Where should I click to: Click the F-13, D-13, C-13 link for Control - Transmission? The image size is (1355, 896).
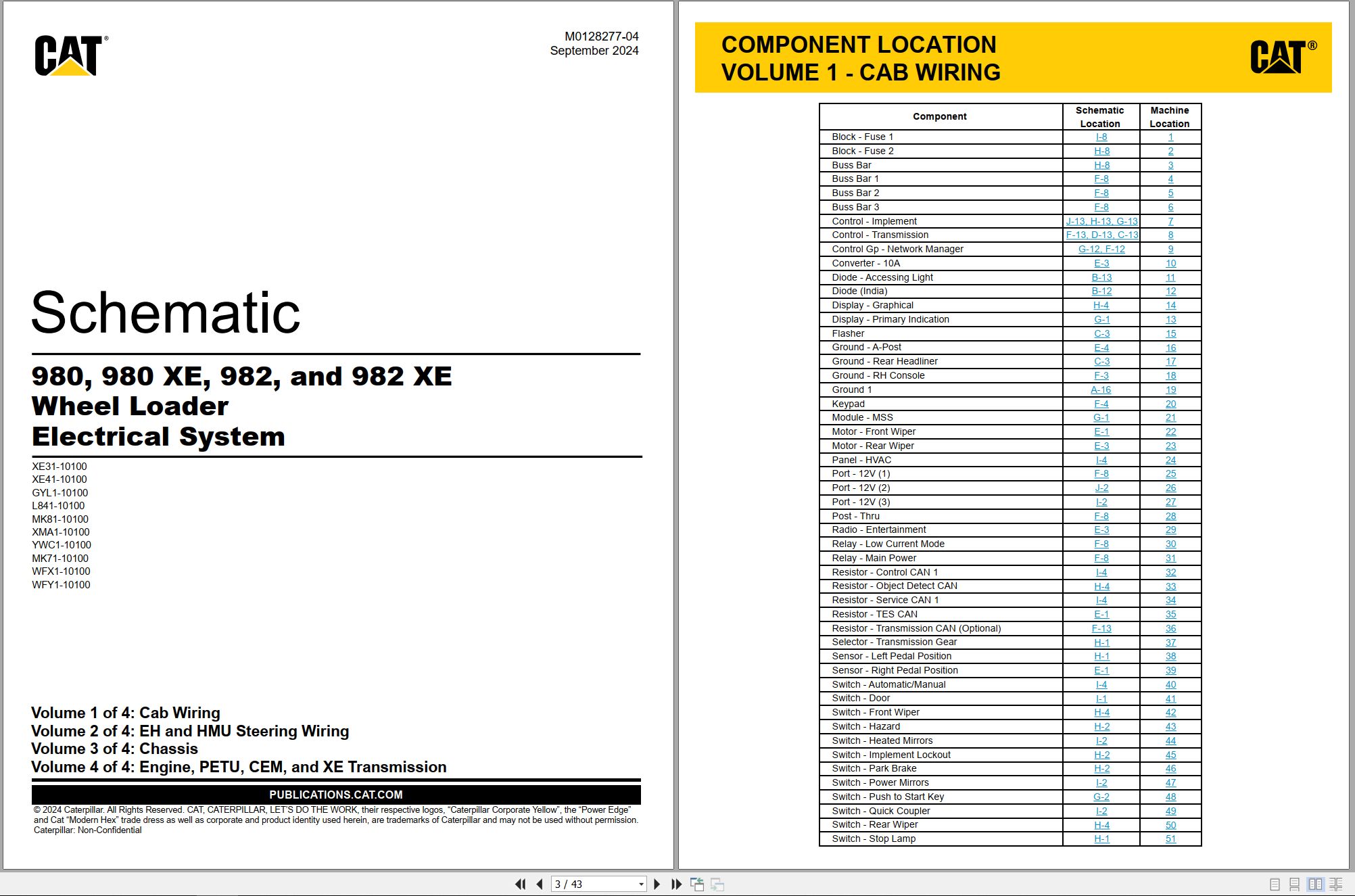point(1101,235)
